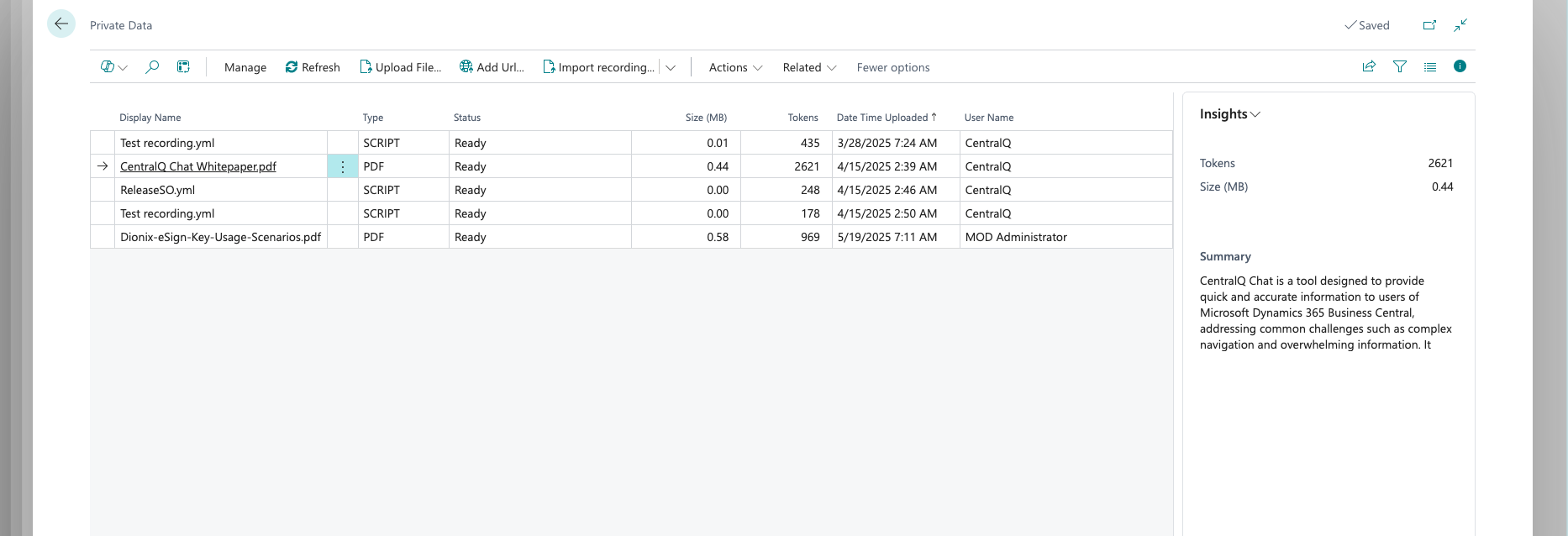Select ReleaseSO.yml row name
Viewport: 1568px width, 536px height.
[158, 190]
